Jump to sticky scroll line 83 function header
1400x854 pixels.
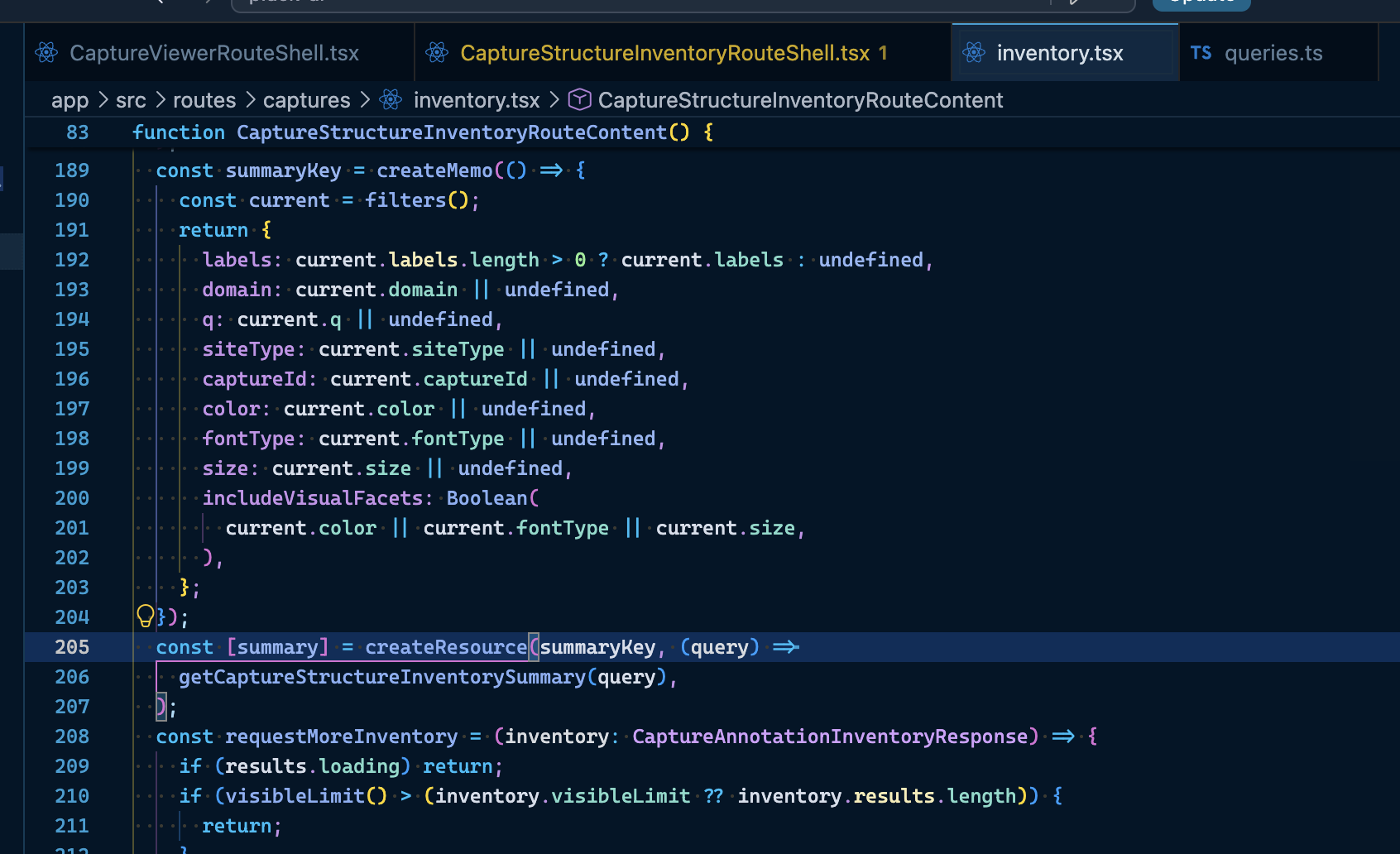pos(712,132)
